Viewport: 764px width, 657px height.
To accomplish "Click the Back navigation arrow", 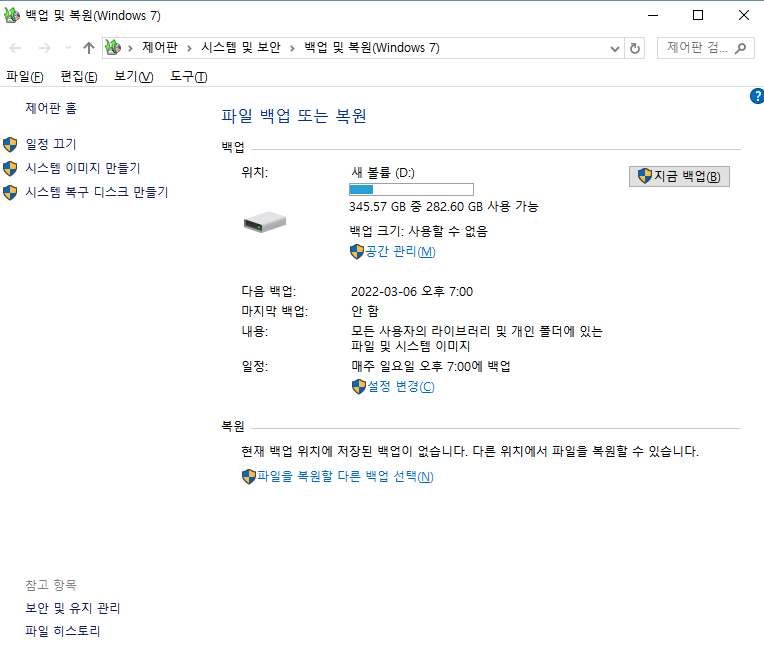I will (16, 48).
